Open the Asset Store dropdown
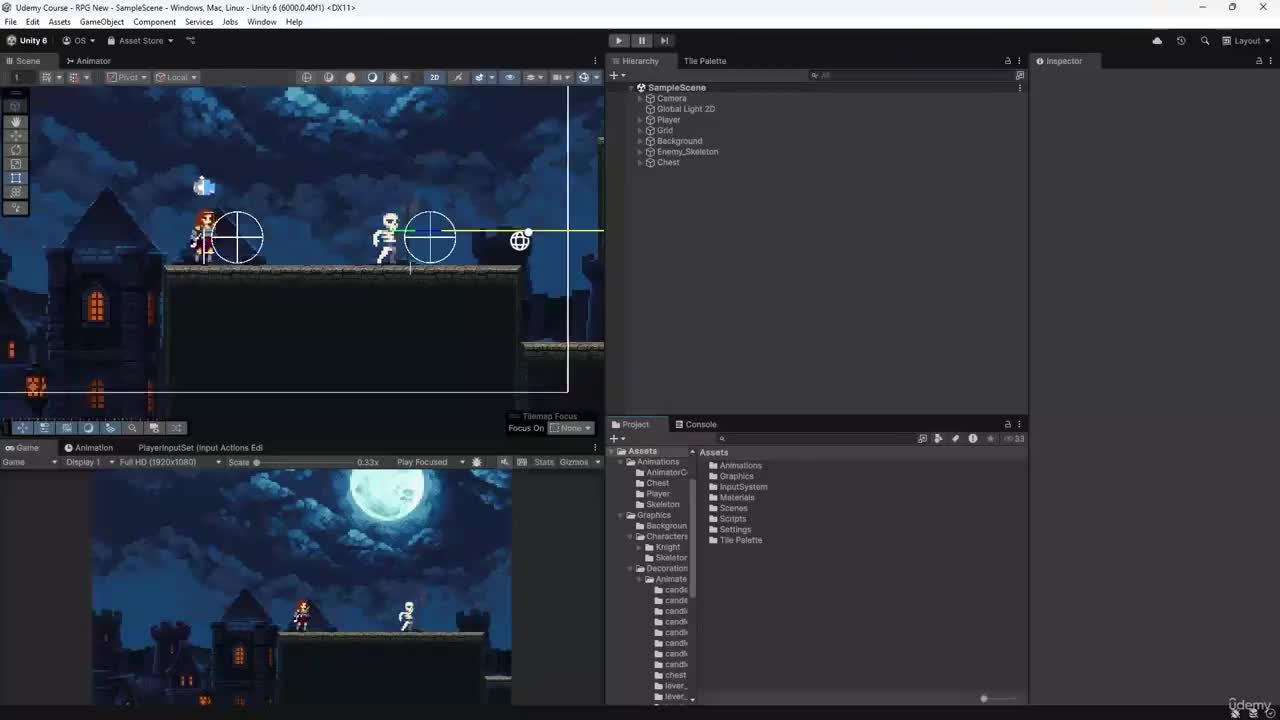Viewport: 1280px width, 720px height. 140,41
